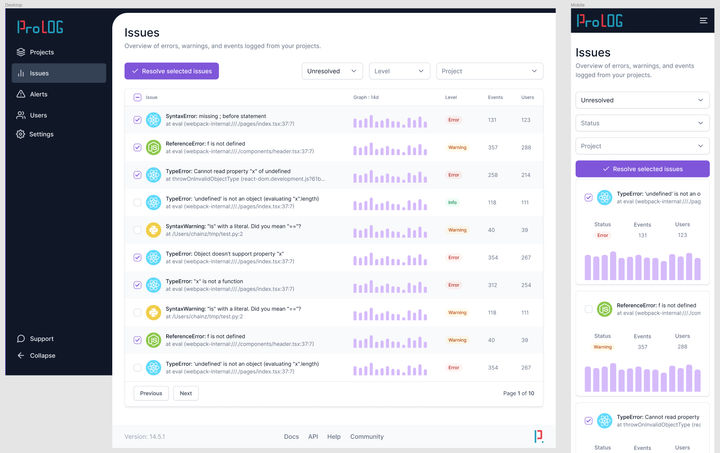Open Users in the sidebar menu
This screenshot has width=720, height=453.
coord(59,115)
